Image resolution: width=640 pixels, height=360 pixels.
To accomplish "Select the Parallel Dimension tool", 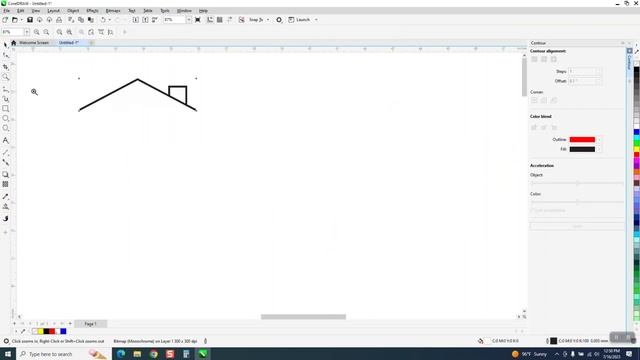I will [x=6, y=152].
